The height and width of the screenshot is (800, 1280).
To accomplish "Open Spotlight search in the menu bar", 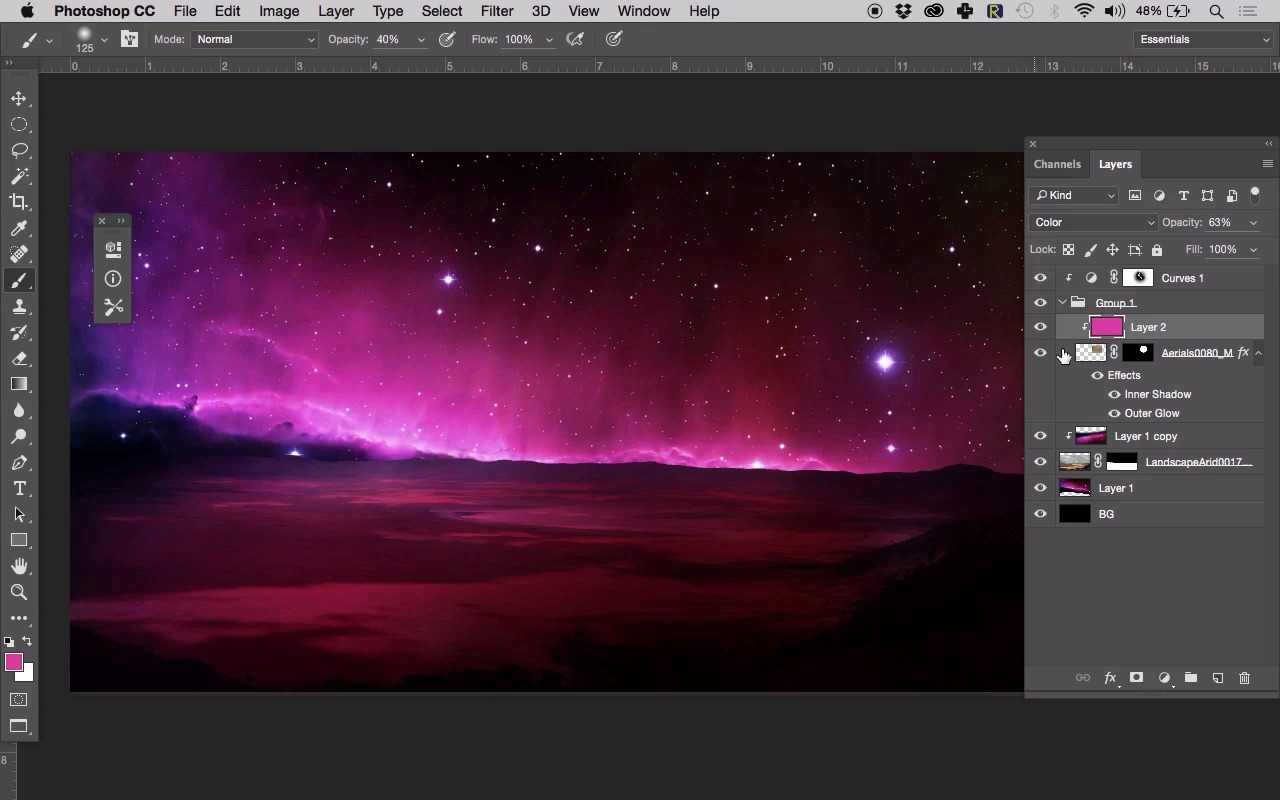I will [1217, 11].
